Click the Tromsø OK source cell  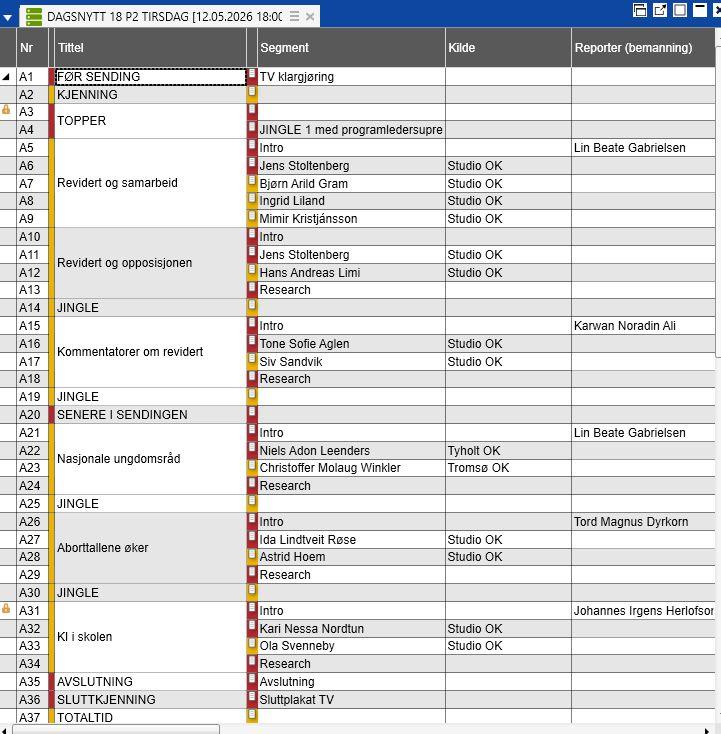pos(508,468)
